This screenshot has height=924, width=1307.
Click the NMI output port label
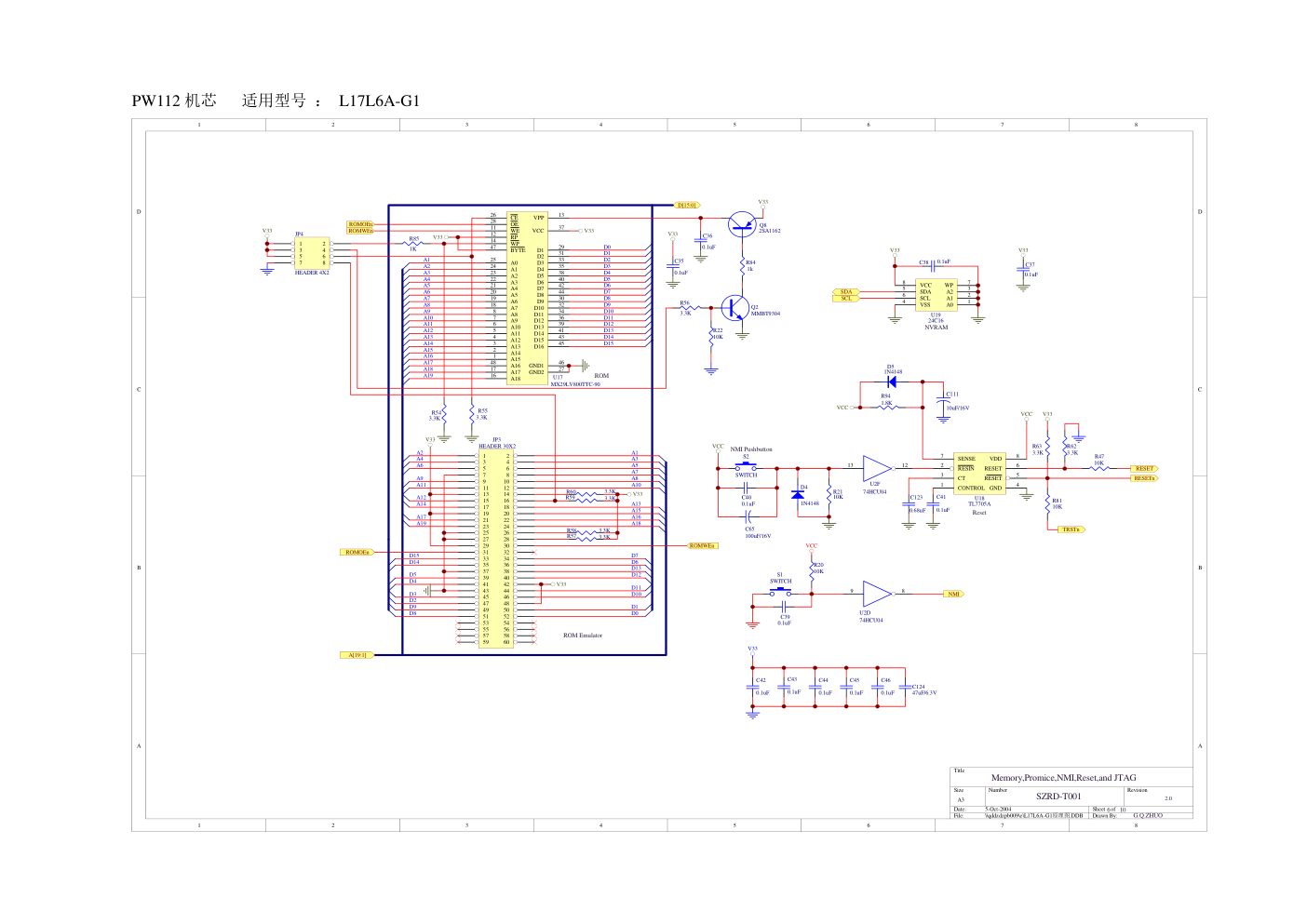click(x=954, y=594)
